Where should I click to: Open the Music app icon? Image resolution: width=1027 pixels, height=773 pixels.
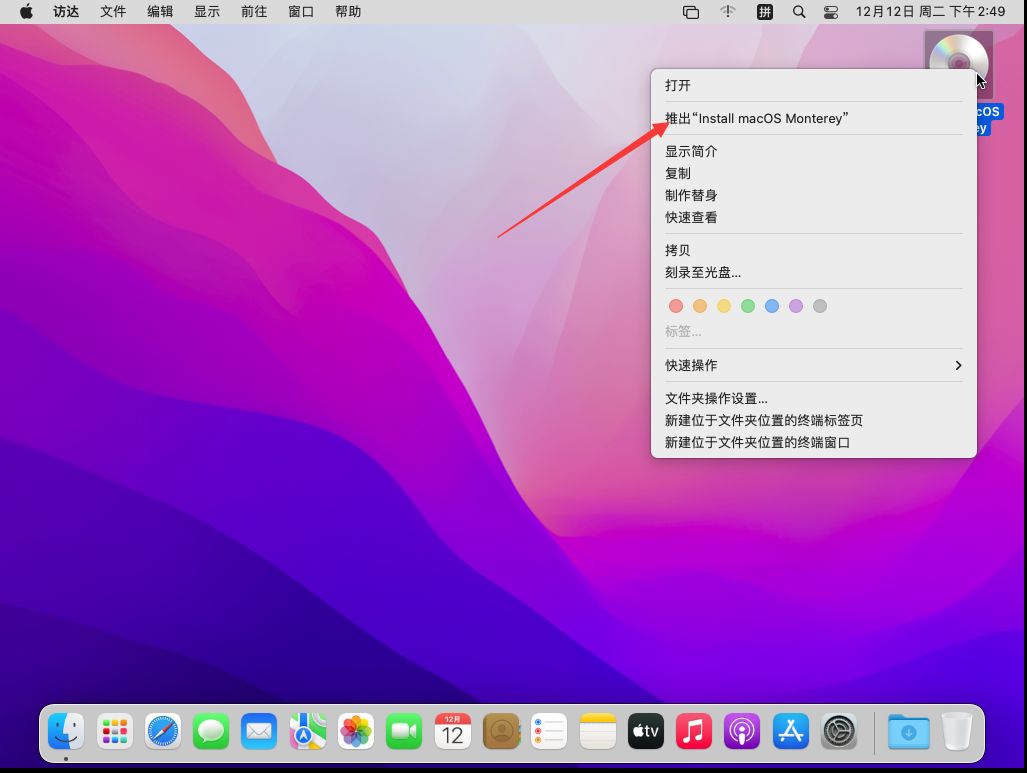694,732
